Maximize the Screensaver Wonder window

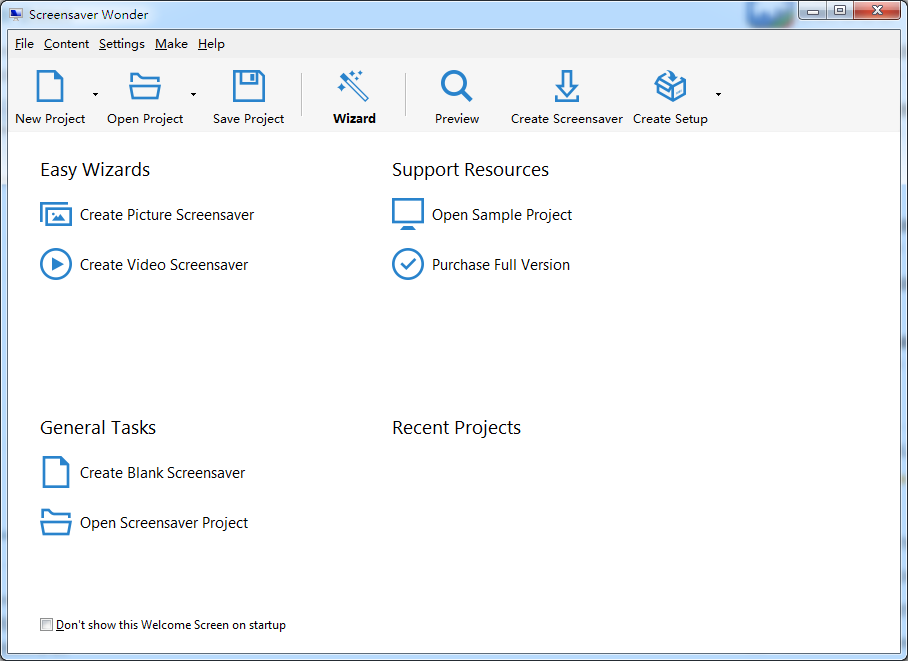(840, 10)
